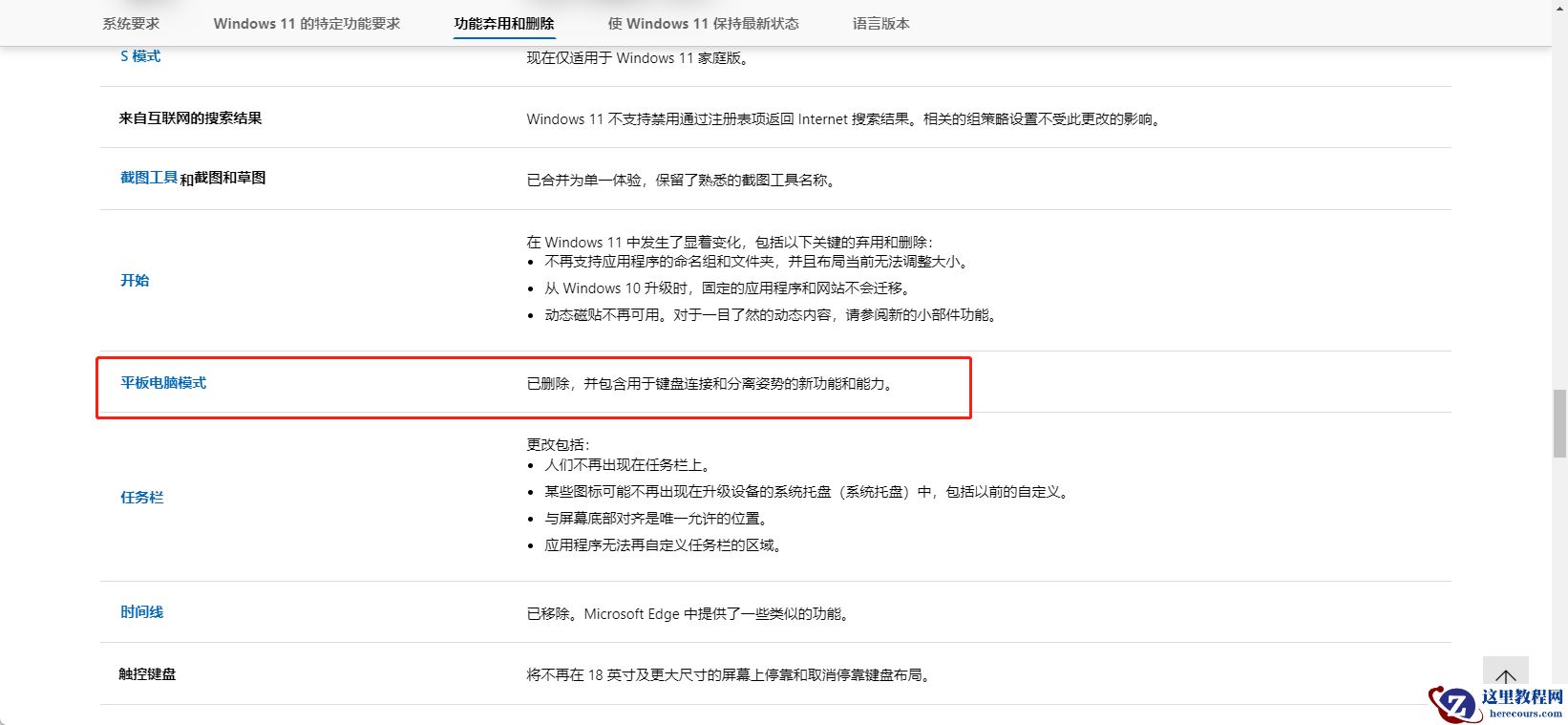Click 人们不再出现在任务栏上 bullet
1568x725 pixels.
click(x=628, y=465)
